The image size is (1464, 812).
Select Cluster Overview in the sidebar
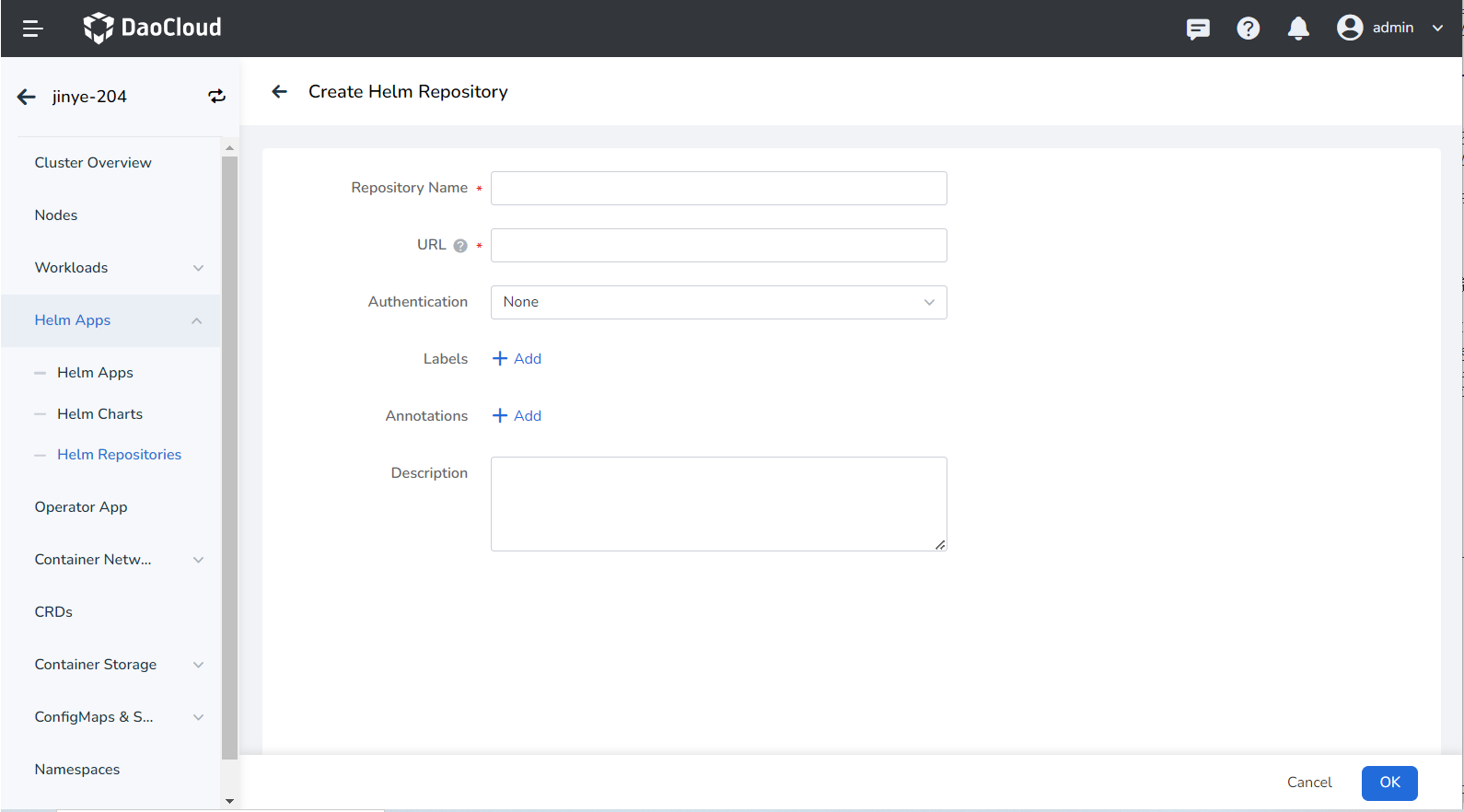pos(93,163)
